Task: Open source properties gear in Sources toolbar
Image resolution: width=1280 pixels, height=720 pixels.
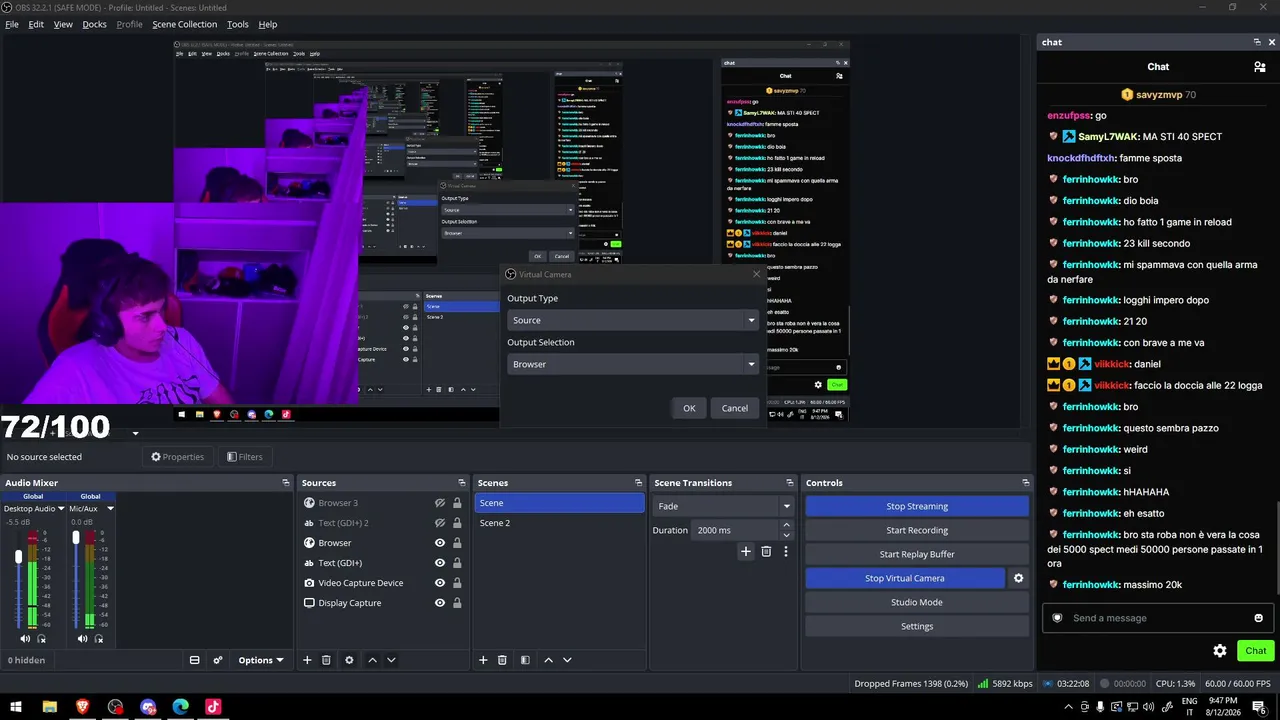Action: (349, 660)
